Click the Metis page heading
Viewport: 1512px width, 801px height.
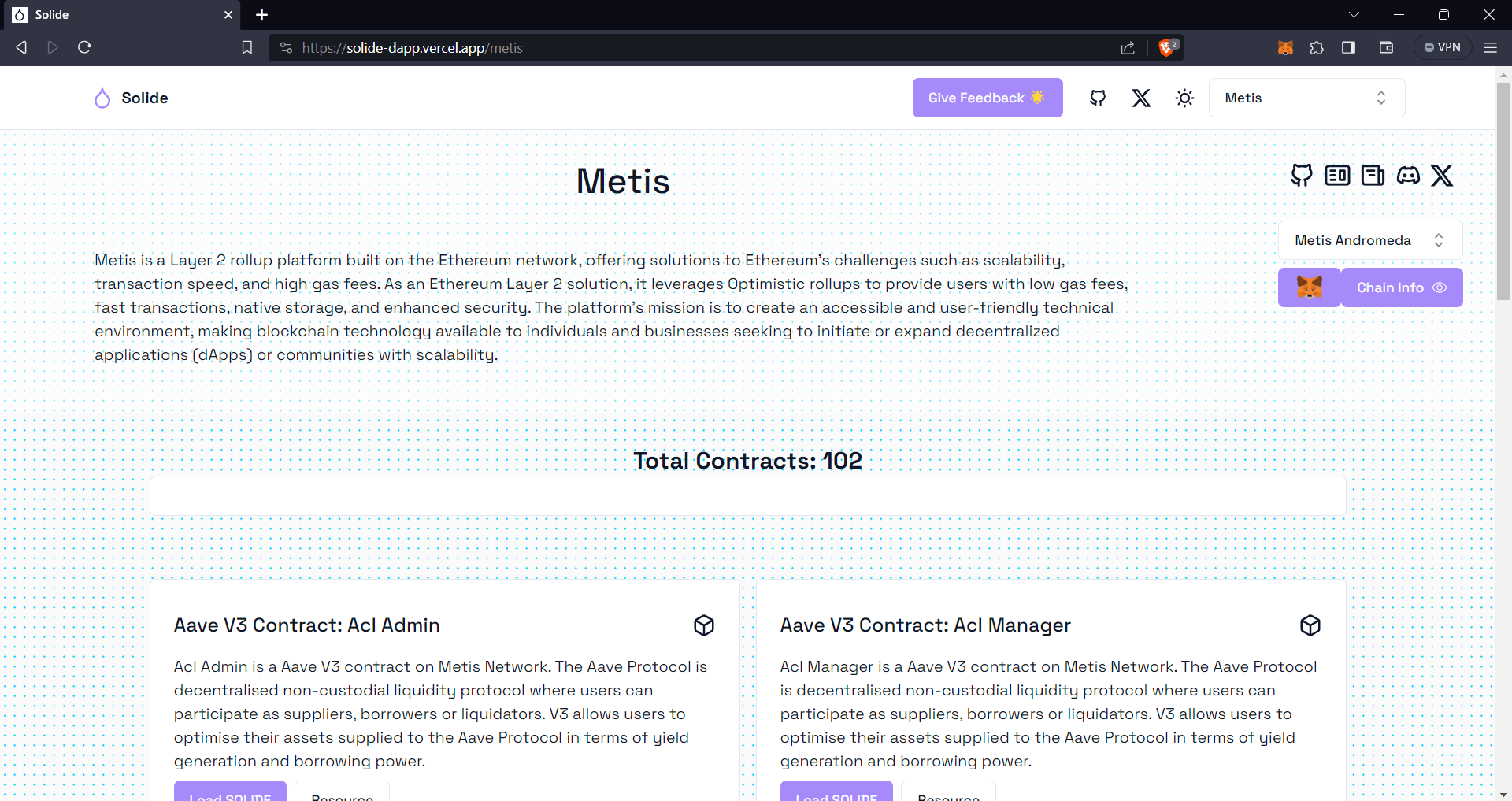[x=623, y=181]
